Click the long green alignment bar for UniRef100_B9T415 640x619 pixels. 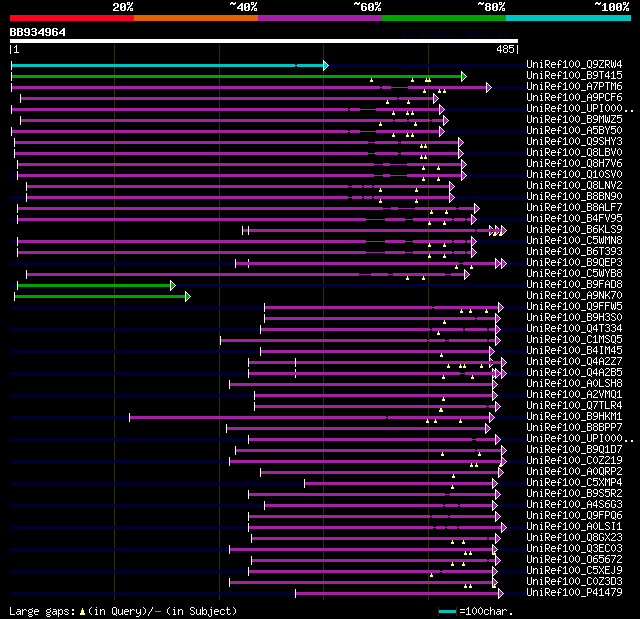236,76
